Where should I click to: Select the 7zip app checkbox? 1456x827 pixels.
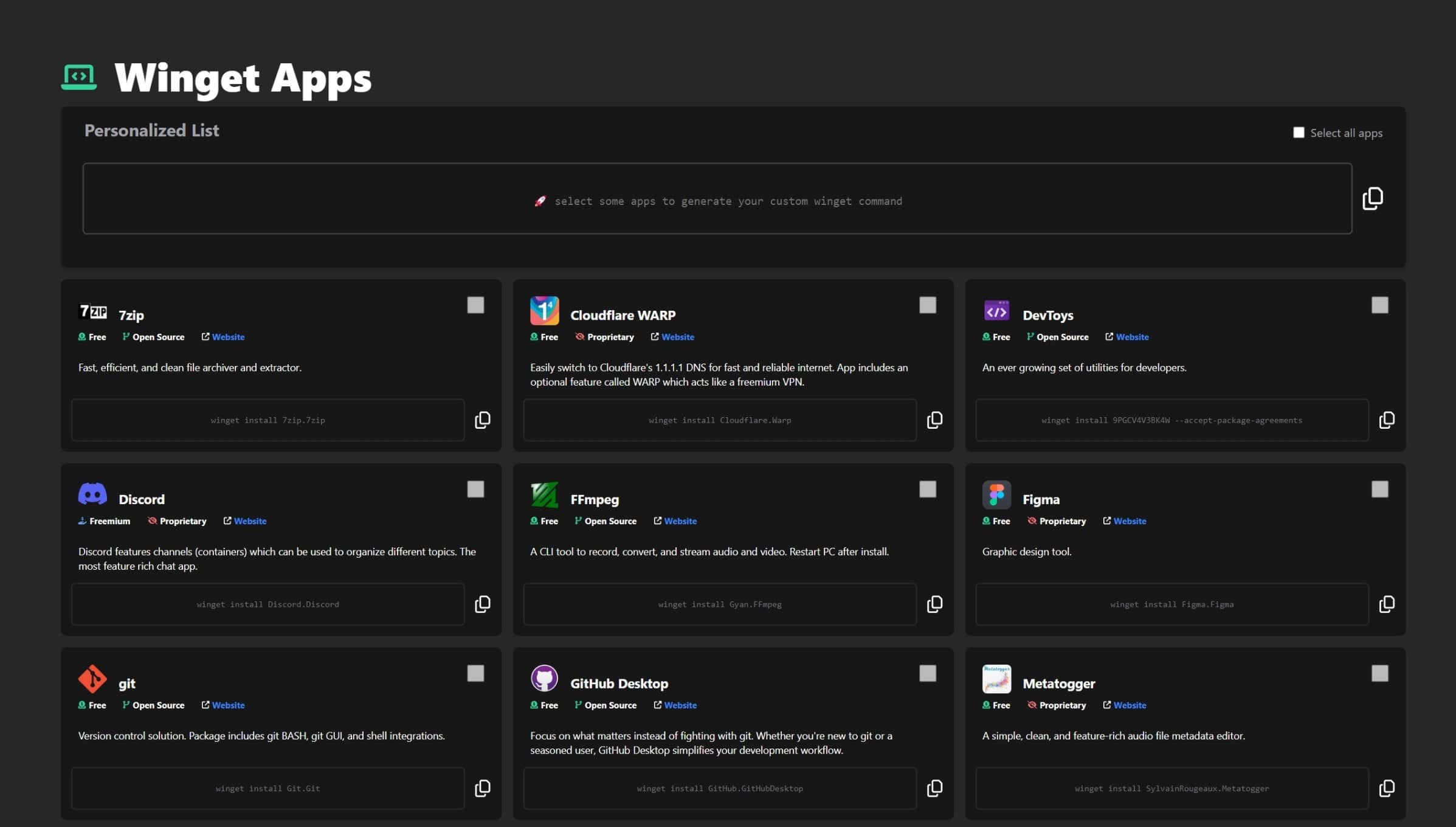point(475,305)
